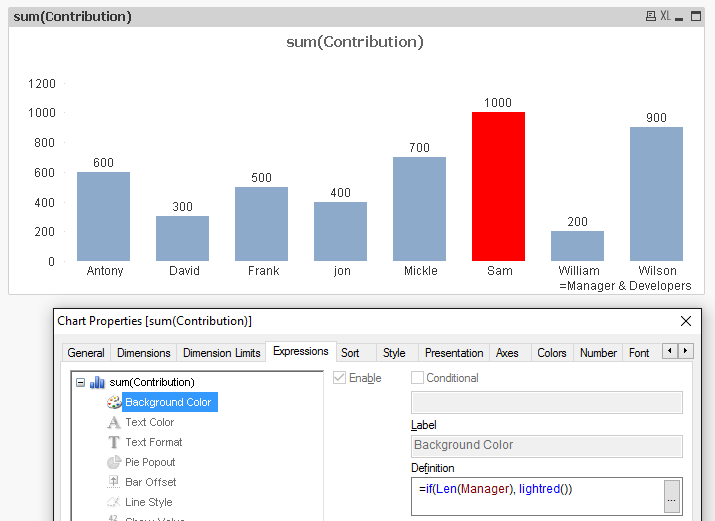Click the Text Color attribute icon

(x=114, y=422)
